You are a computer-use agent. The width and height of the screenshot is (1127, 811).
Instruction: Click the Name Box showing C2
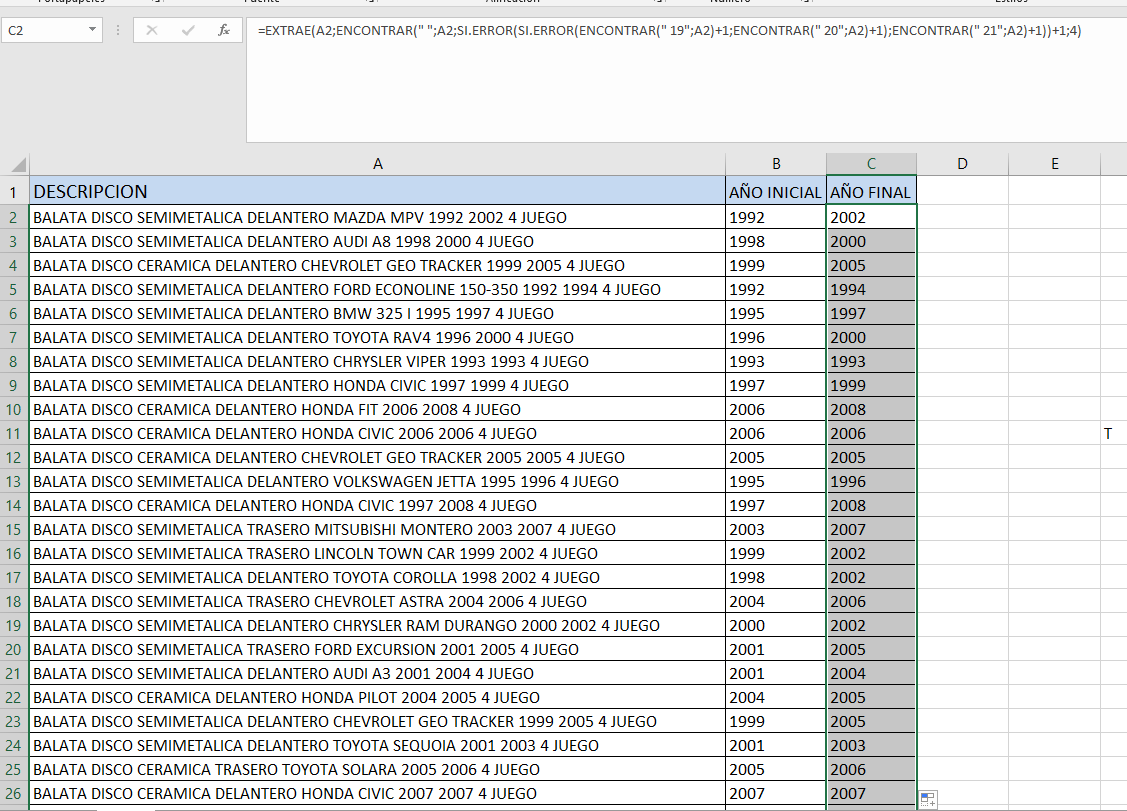coord(45,30)
